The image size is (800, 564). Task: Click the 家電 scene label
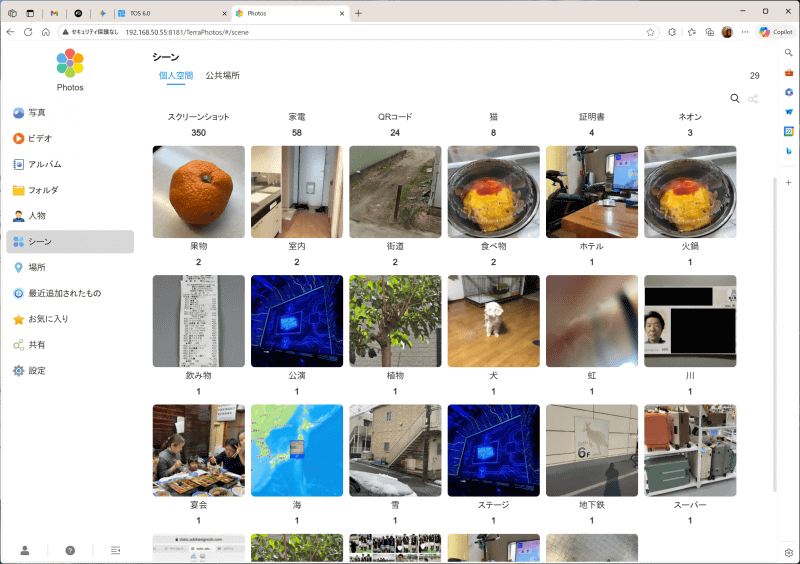297,117
